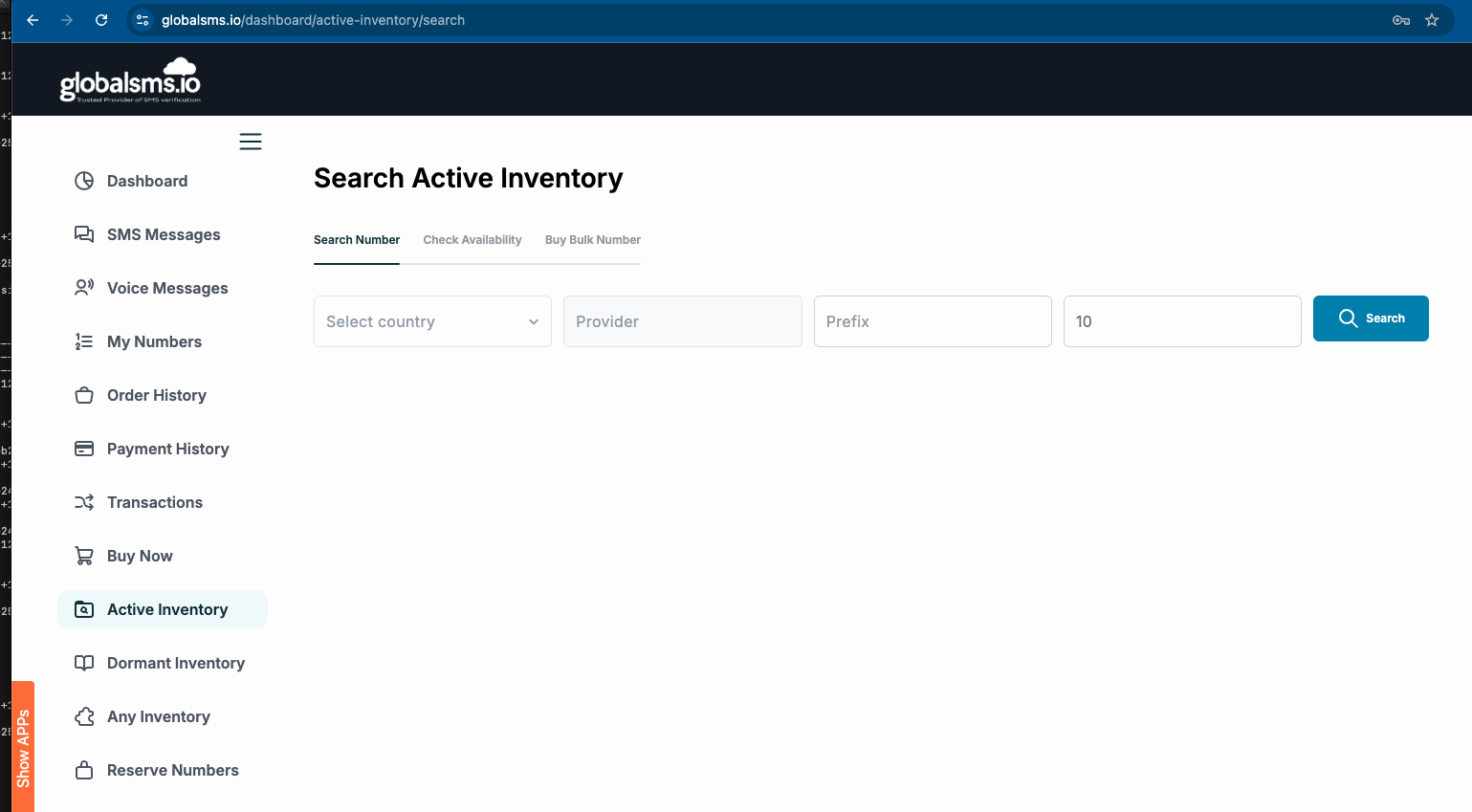1472x812 pixels.
Task: Click the results count field showing 10
Action: (x=1182, y=321)
